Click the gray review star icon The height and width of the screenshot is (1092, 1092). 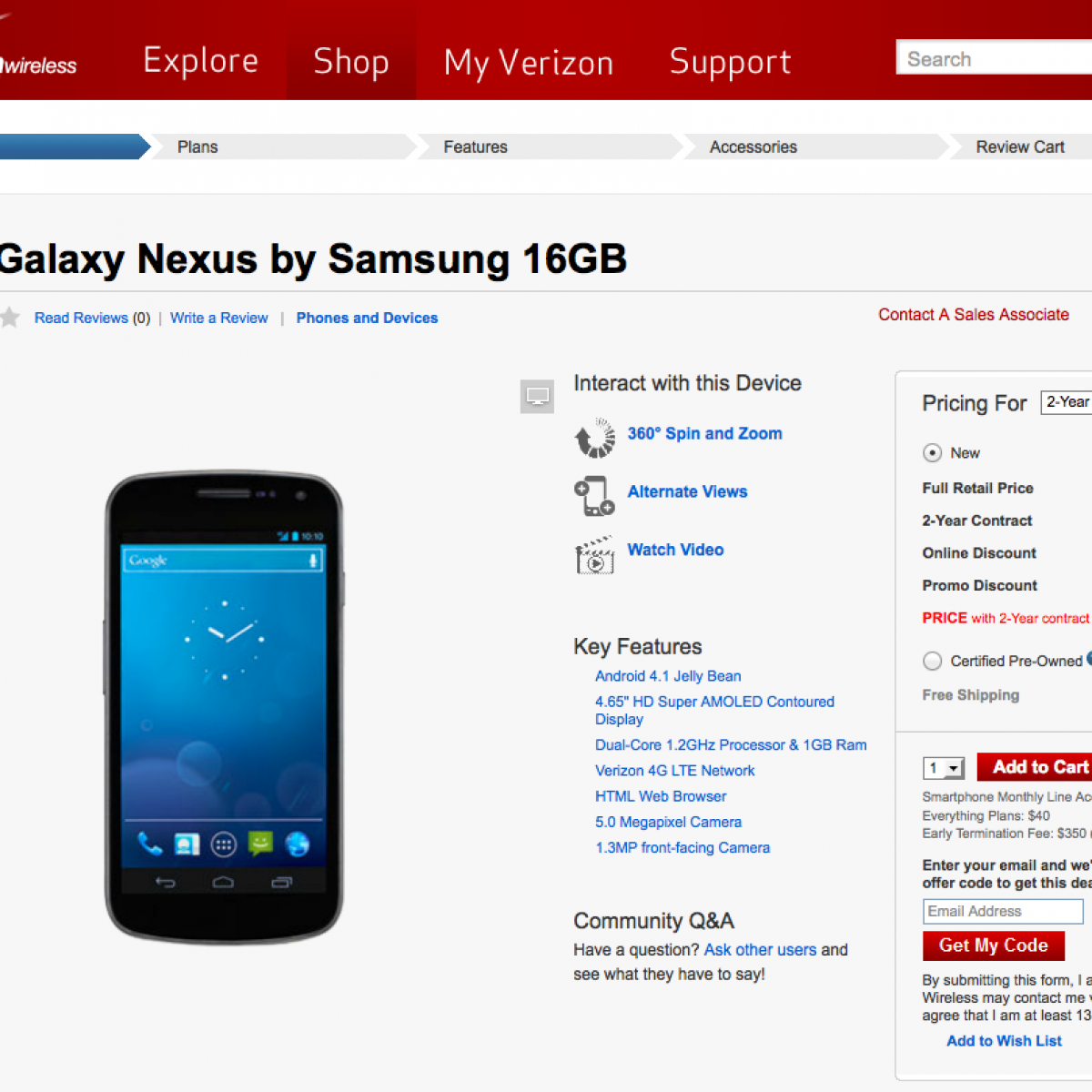[x=10, y=318]
